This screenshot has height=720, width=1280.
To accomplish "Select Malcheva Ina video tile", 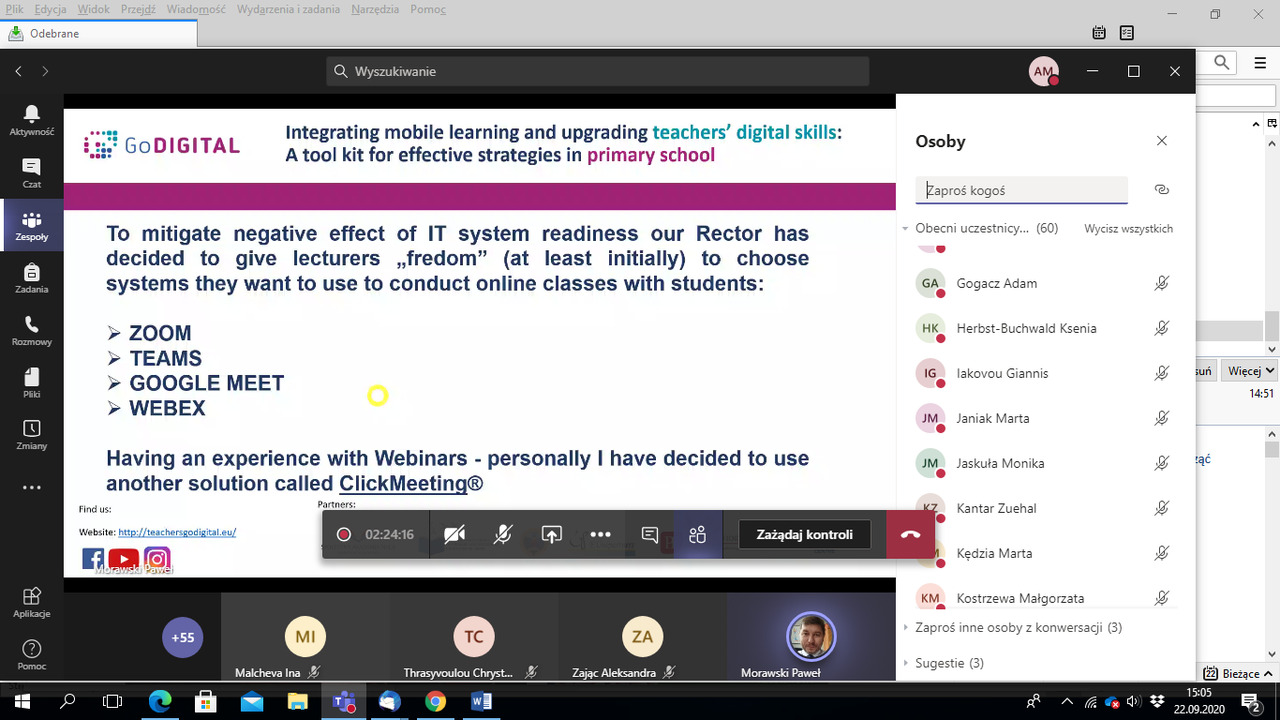I will [305, 637].
